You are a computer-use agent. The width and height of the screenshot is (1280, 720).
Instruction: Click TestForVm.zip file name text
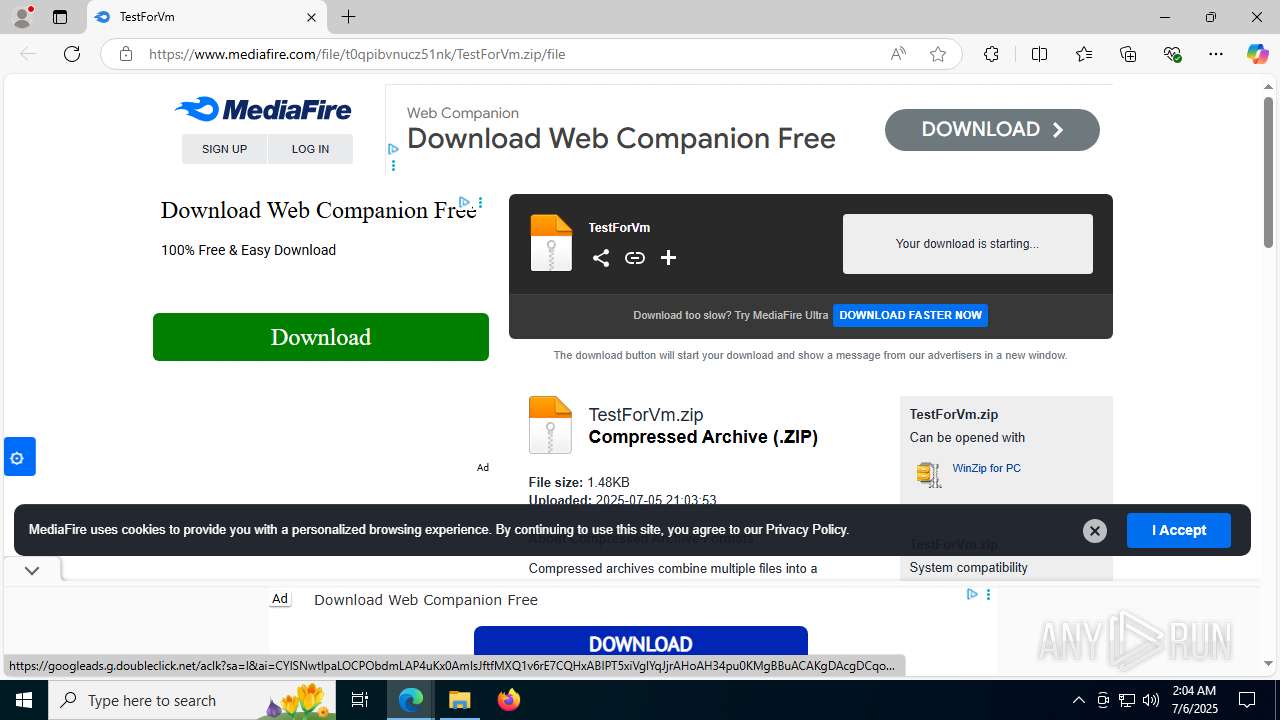pos(646,414)
